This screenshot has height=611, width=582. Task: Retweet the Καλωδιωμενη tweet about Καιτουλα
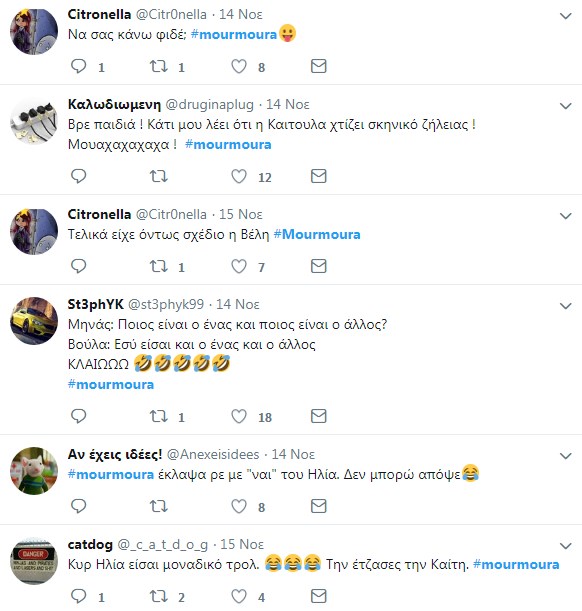click(159, 177)
